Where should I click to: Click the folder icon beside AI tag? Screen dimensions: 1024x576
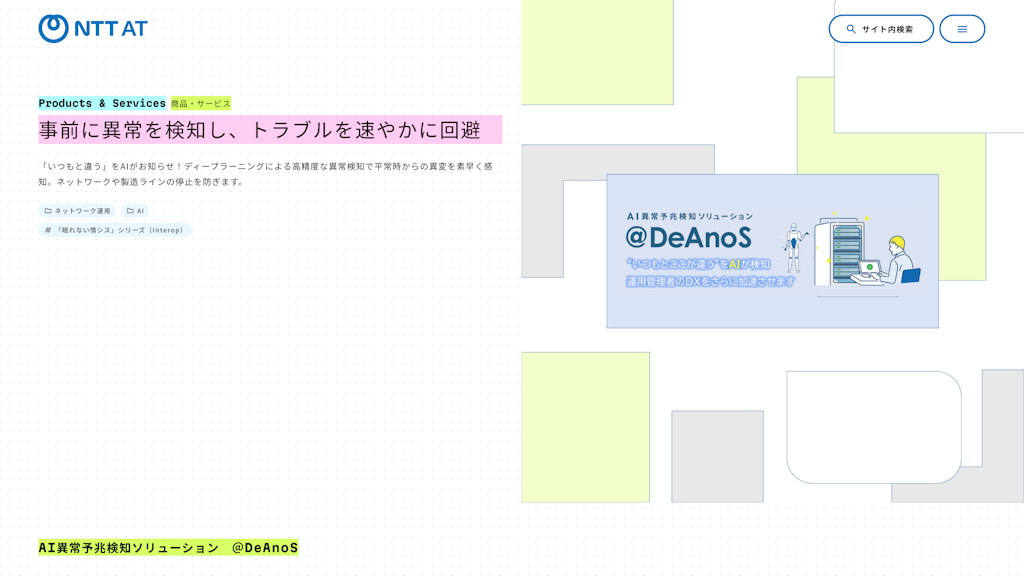click(130, 211)
